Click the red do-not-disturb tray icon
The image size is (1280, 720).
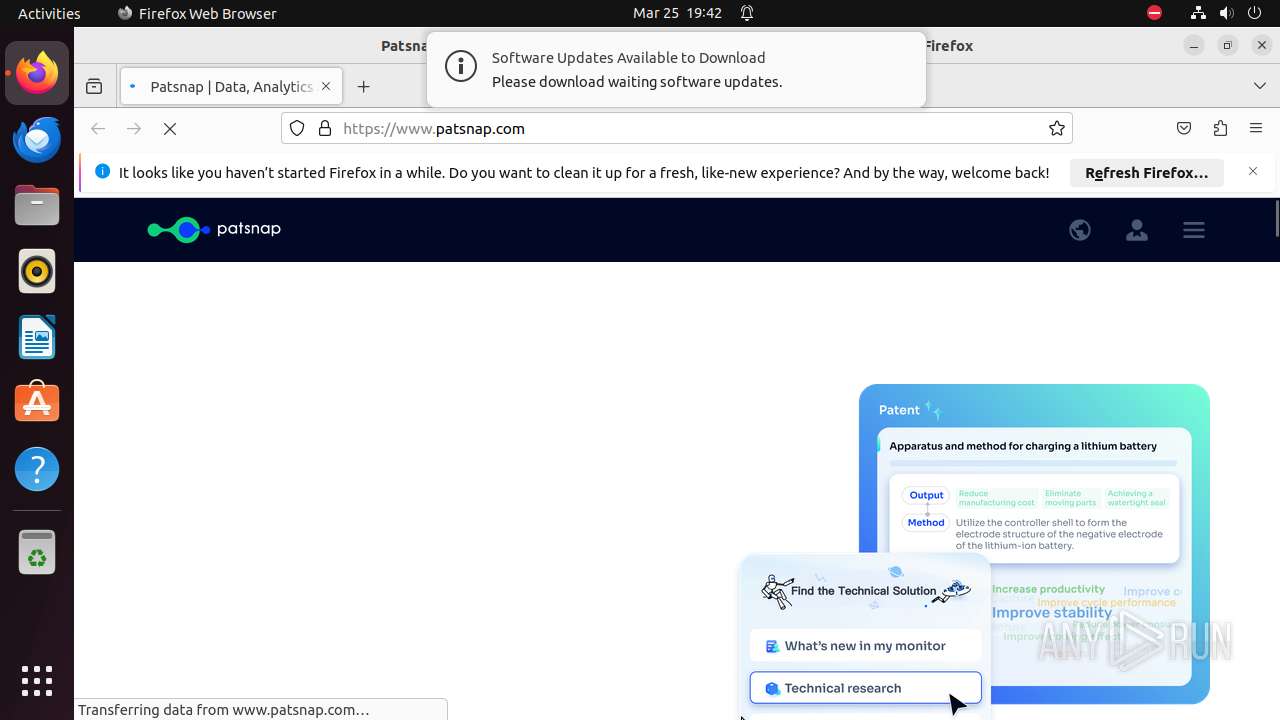pyautogui.click(x=1154, y=13)
